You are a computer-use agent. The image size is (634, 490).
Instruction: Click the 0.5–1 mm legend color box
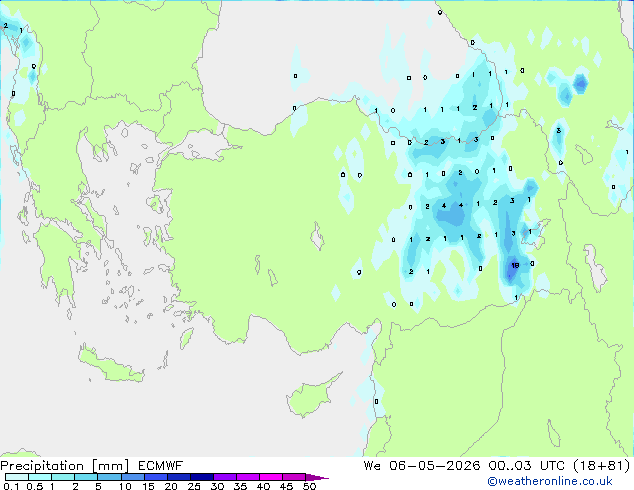click(x=40, y=477)
